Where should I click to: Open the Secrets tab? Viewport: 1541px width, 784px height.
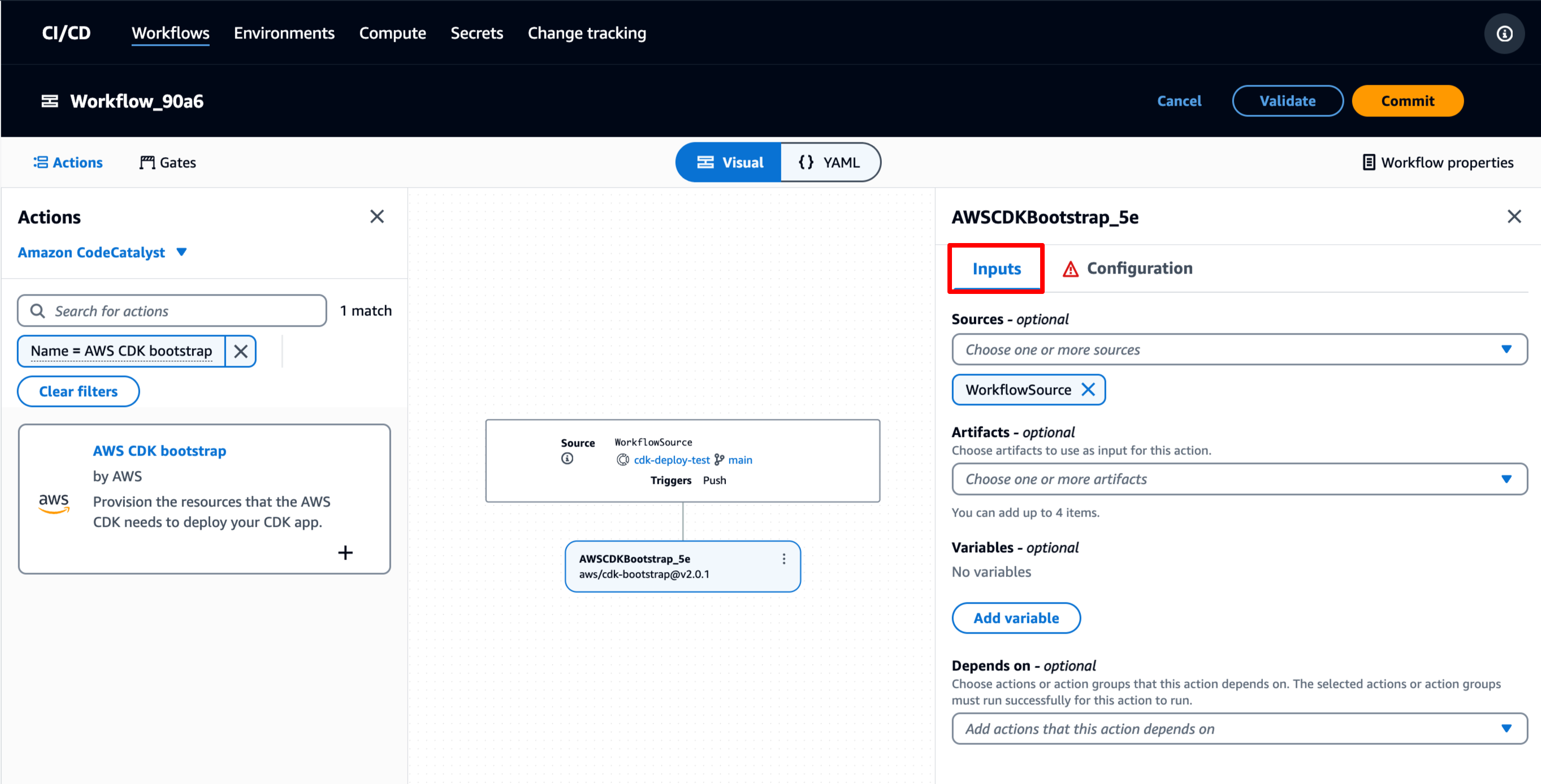point(477,33)
